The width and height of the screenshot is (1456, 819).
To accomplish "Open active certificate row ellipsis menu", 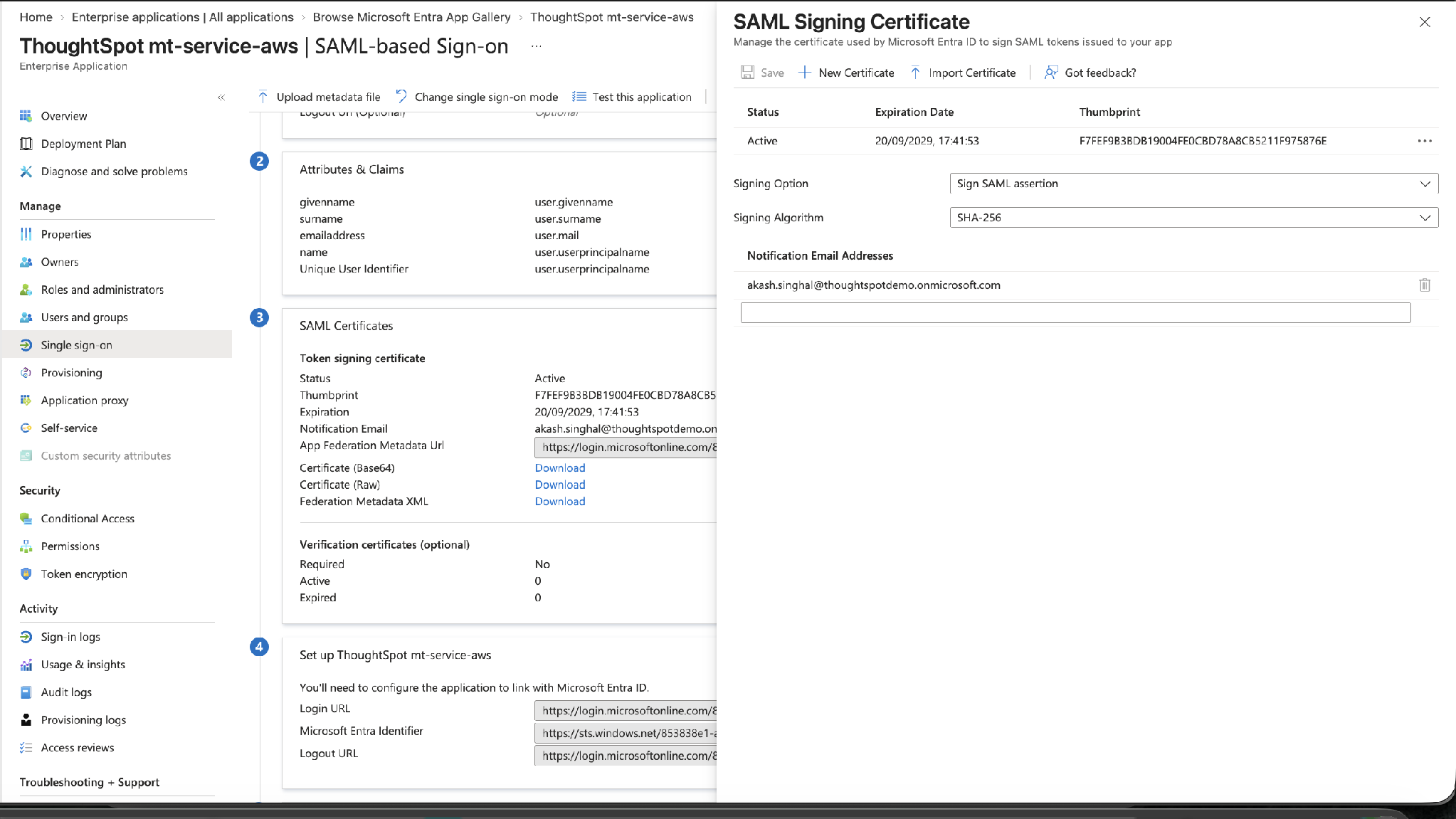I will tap(1425, 141).
